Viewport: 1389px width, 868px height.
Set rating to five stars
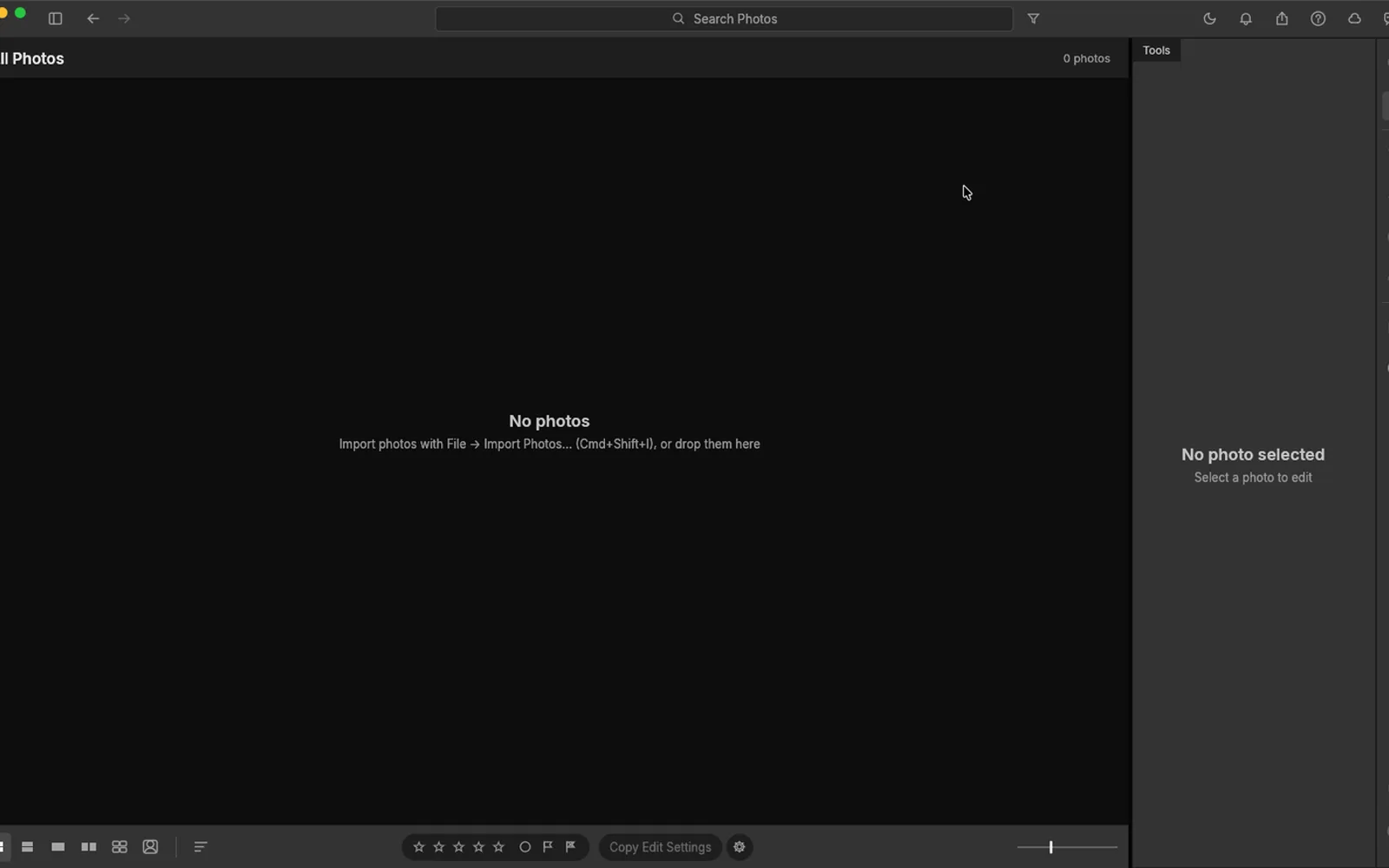click(499, 847)
